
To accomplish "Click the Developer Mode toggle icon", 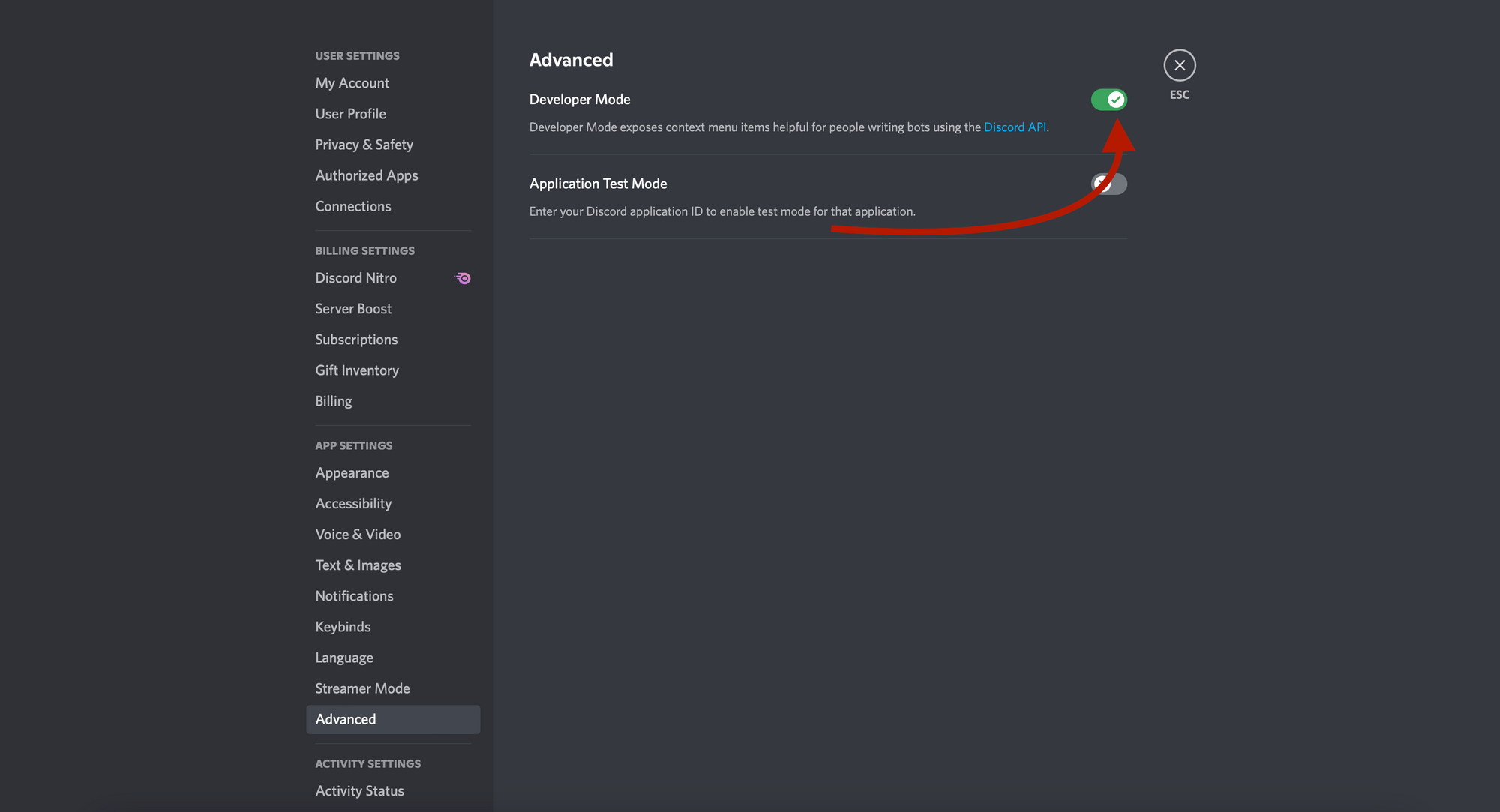I will click(x=1108, y=99).
